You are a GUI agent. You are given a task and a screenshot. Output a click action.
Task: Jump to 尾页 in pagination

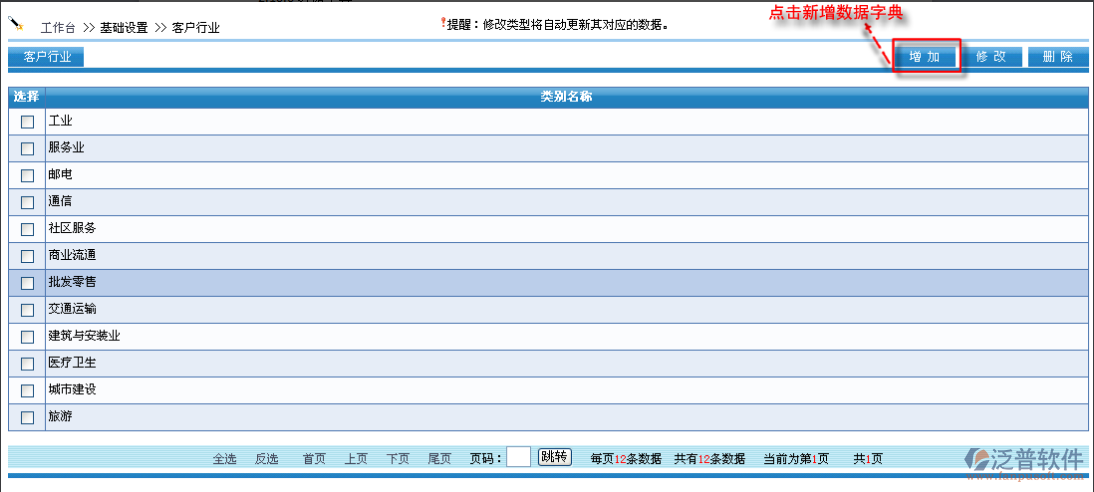[440, 459]
